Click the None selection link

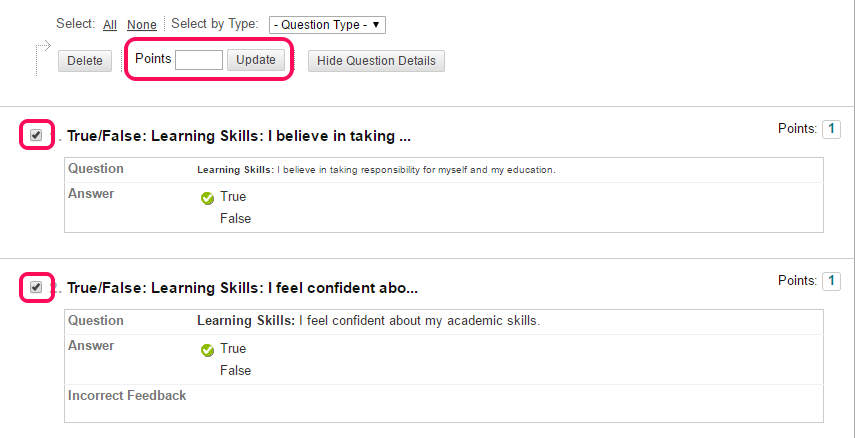click(142, 25)
